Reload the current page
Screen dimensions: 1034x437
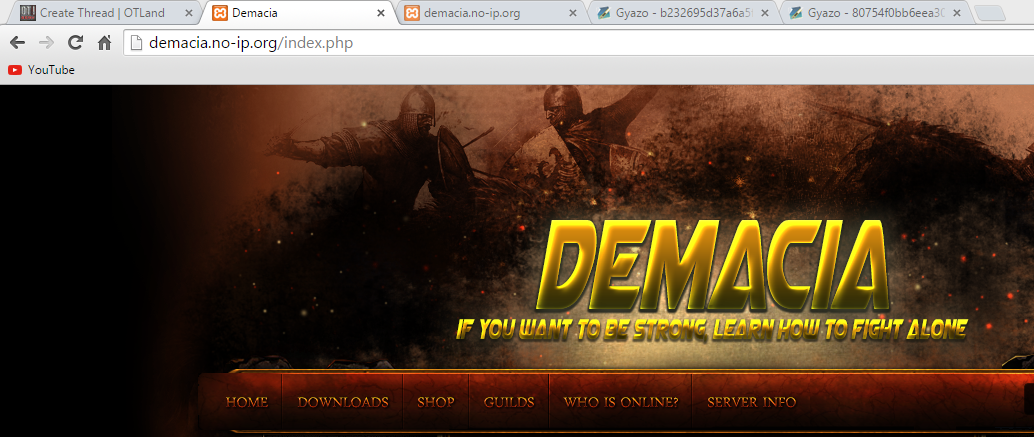click(x=75, y=43)
